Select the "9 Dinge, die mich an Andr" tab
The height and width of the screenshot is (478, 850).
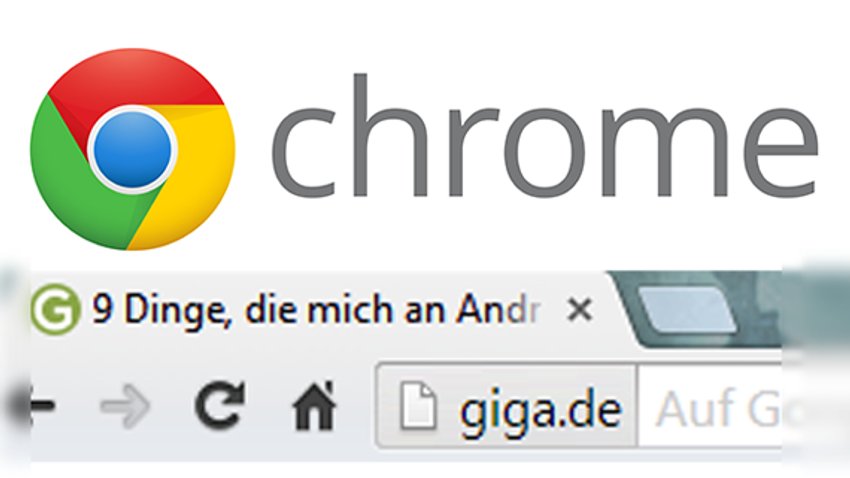pos(314,309)
